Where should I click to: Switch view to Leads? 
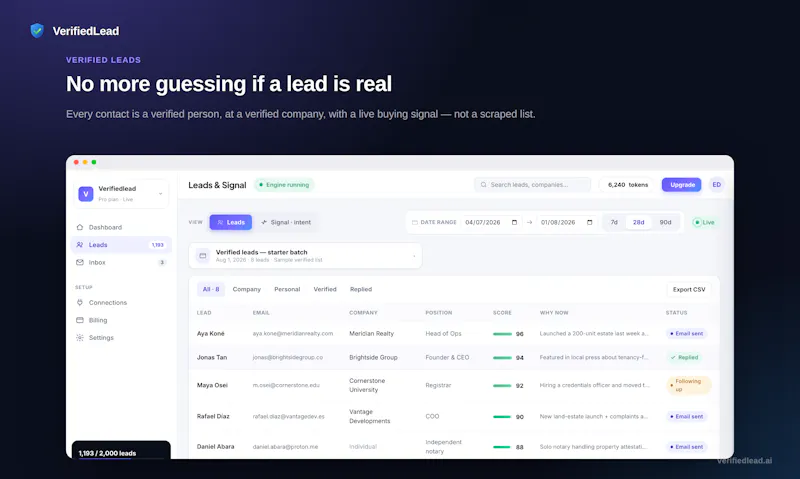(x=231, y=222)
